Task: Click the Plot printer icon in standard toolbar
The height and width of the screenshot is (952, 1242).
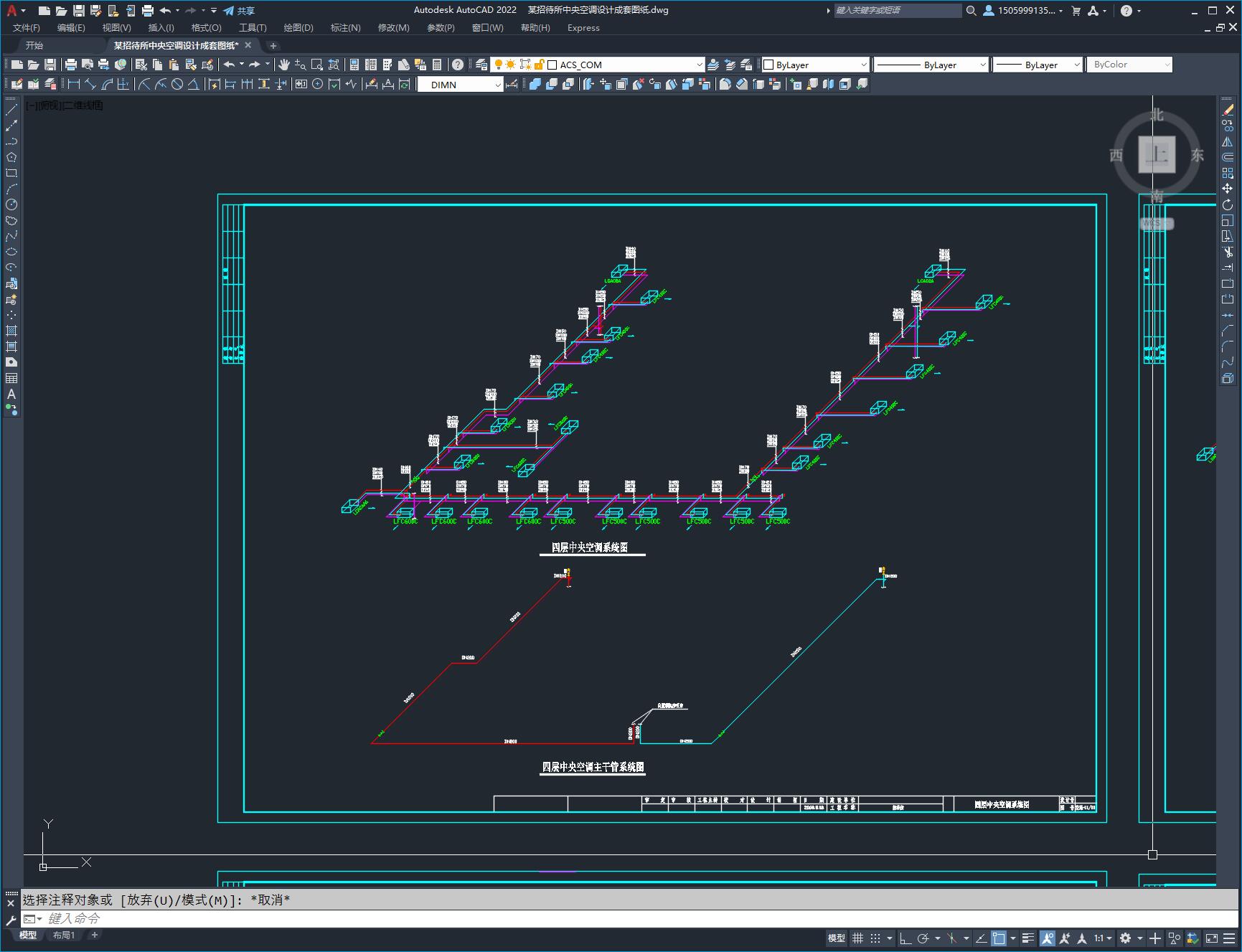Action: tap(70, 65)
